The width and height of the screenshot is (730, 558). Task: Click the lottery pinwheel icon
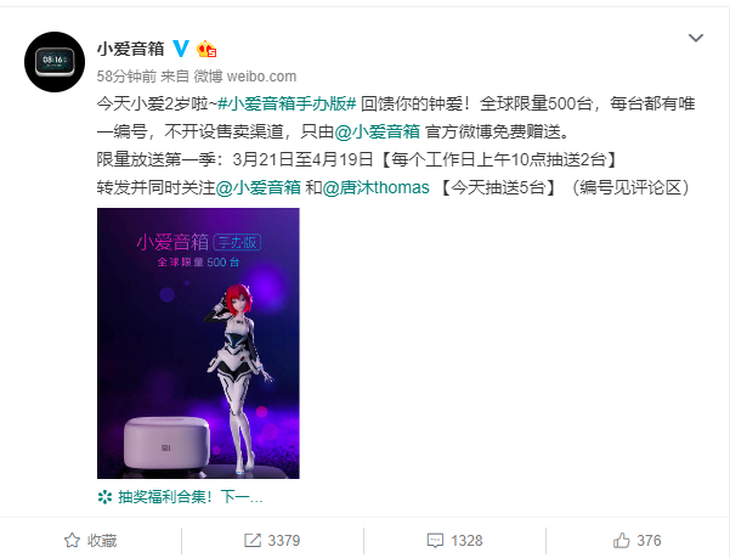tap(105, 497)
